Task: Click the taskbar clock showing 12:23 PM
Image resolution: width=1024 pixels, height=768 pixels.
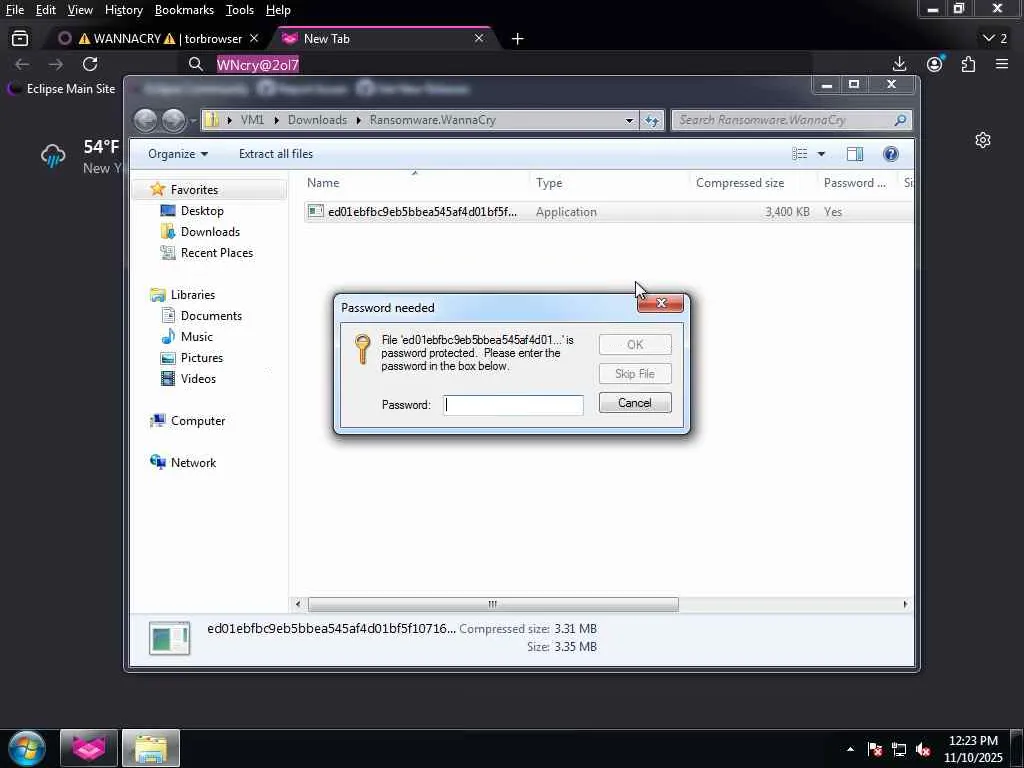Action: coord(973,749)
